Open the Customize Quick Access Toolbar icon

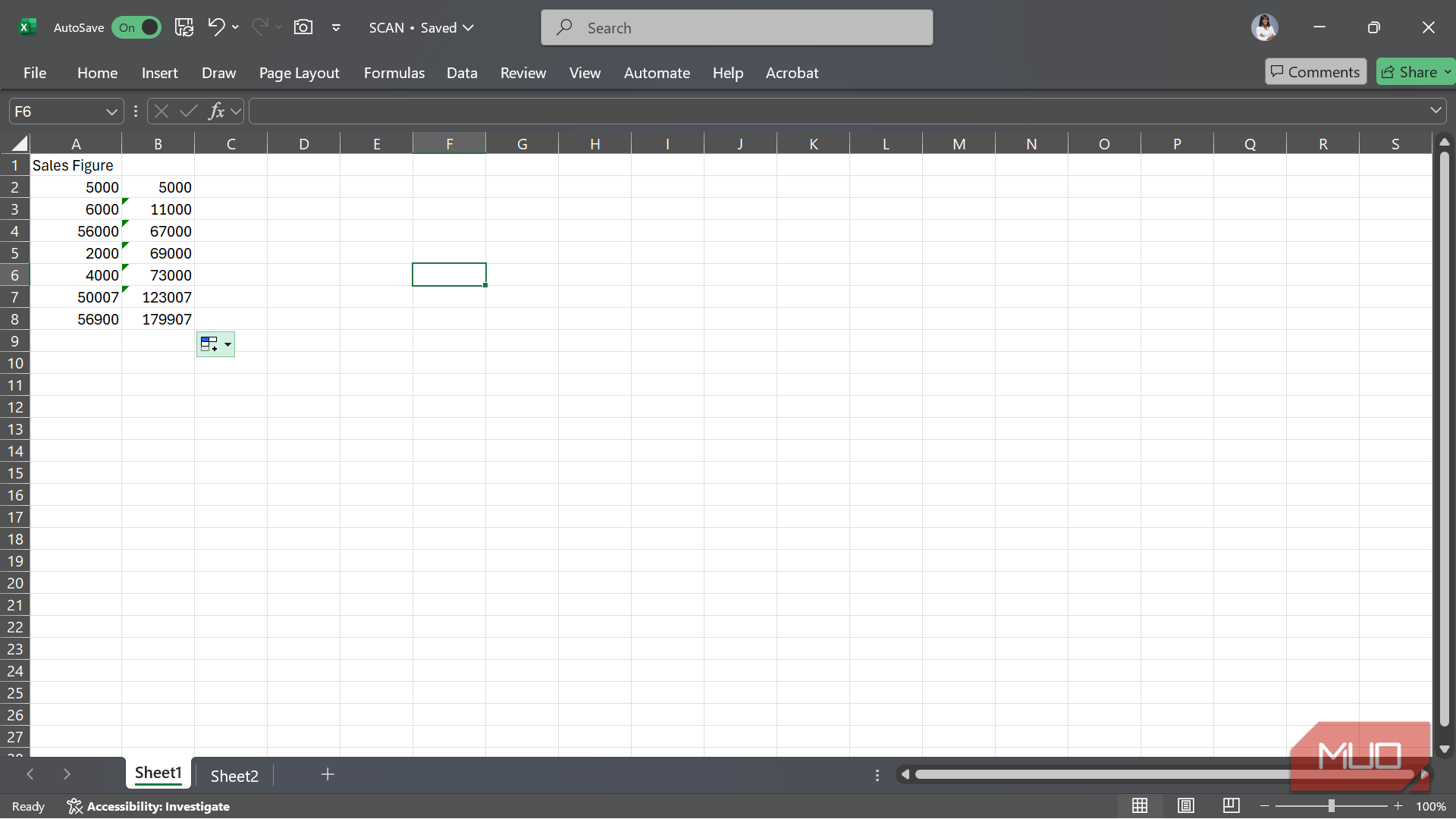point(336,28)
